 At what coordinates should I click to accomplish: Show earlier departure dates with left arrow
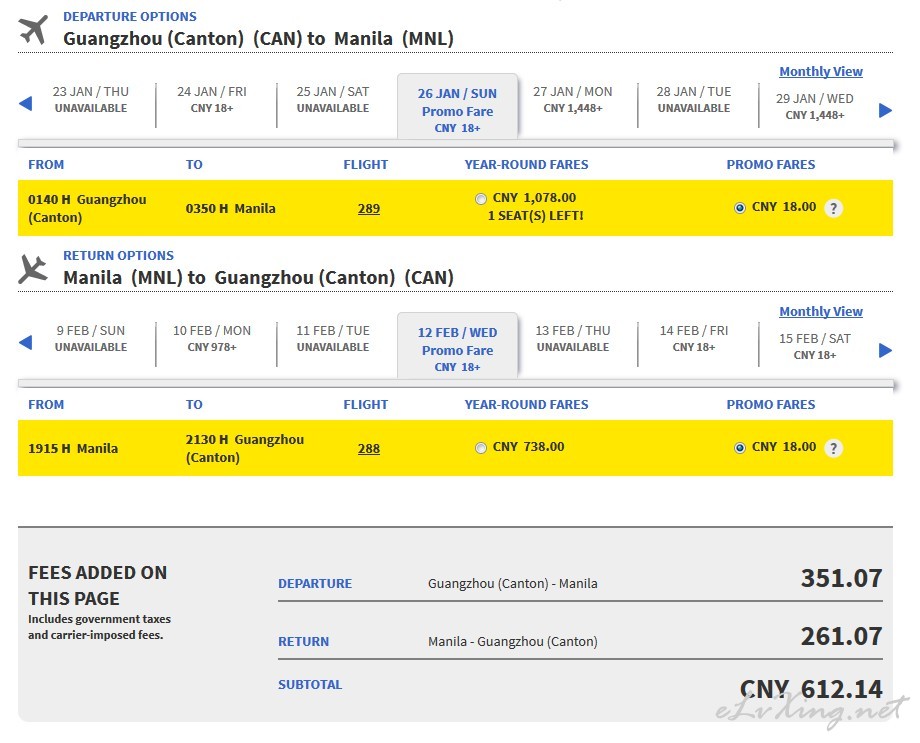tap(25, 104)
